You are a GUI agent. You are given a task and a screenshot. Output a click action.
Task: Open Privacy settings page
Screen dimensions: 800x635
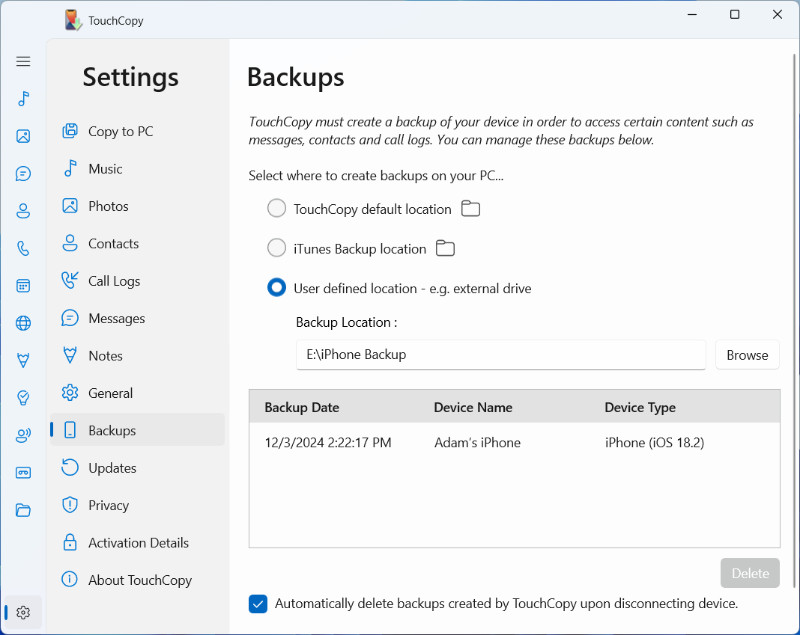point(137,505)
